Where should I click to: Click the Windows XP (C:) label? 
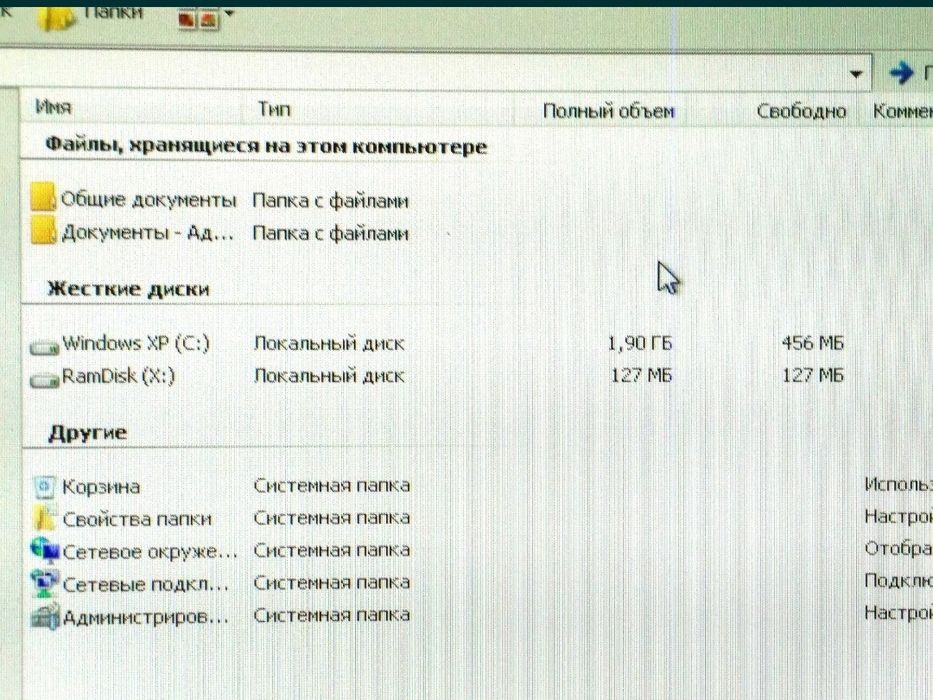(x=136, y=343)
